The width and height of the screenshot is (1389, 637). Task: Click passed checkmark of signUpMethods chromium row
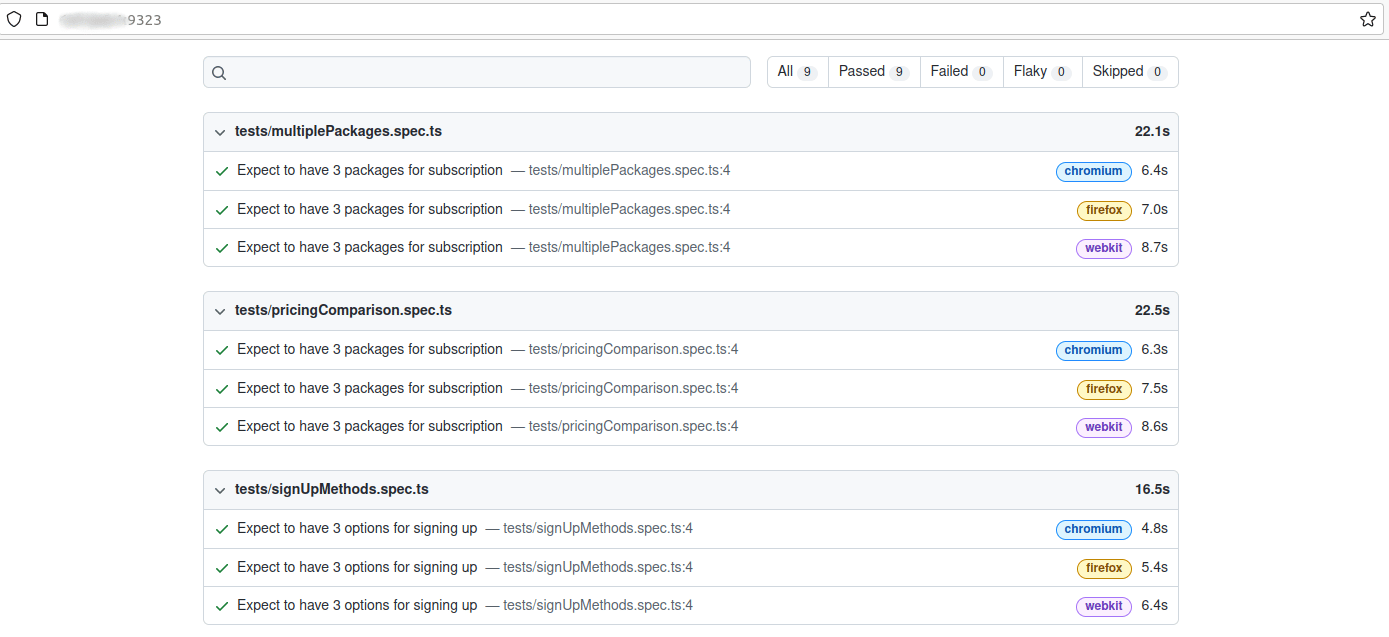[222, 529]
